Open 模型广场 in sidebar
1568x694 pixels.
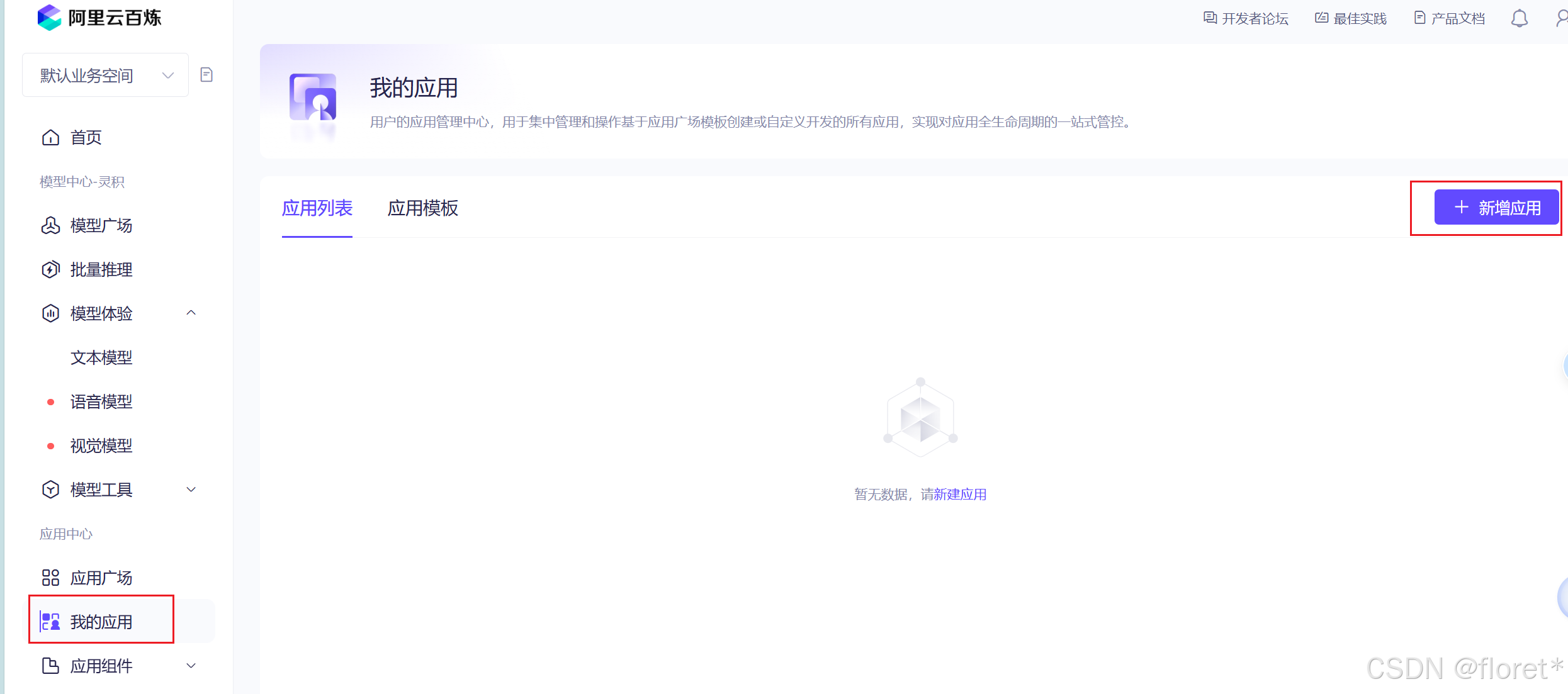coord(101,225)
